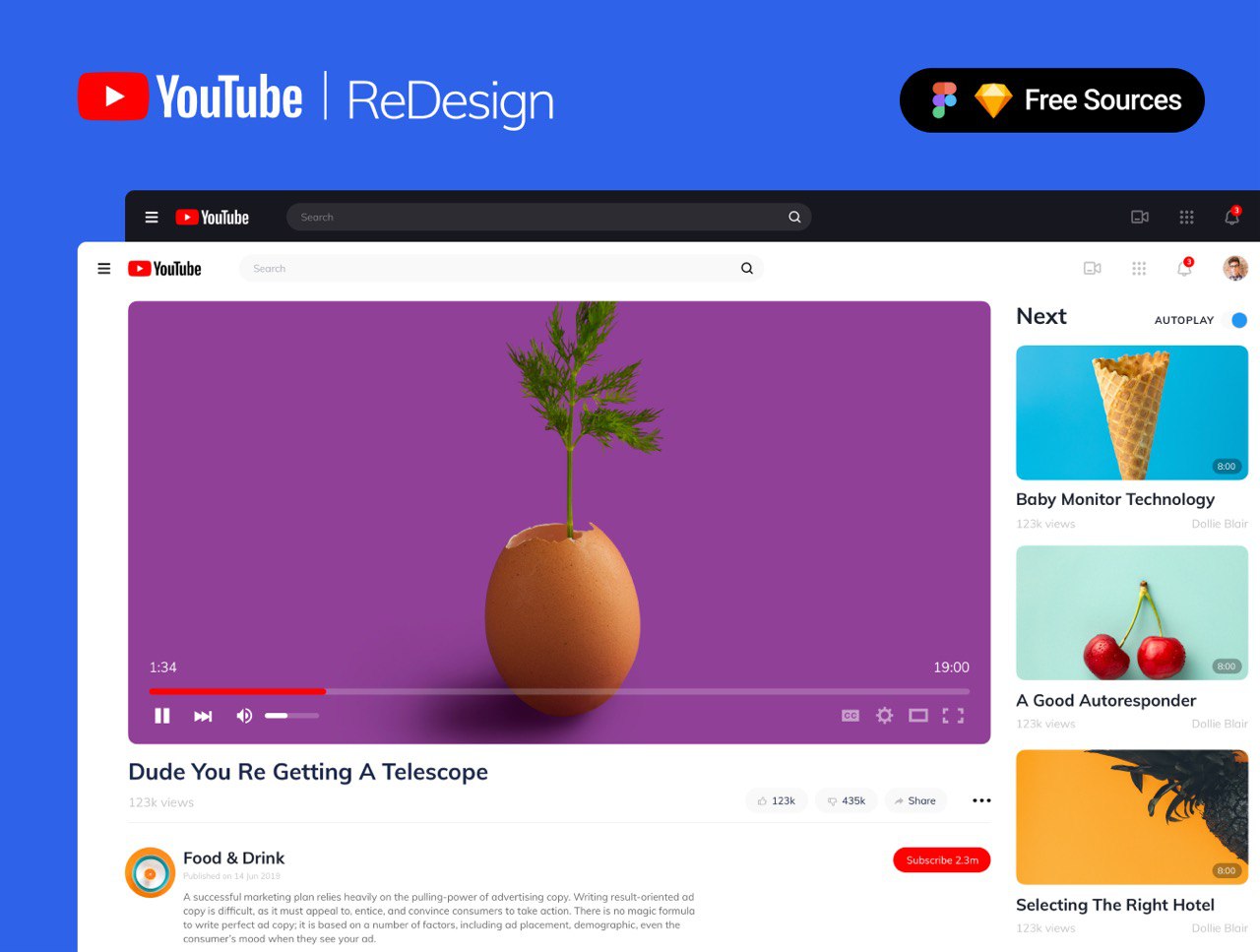Viewport: 1260px width, 952px height.
Task: Click the Free Sources badge
Action: click(x=1052, y=100)
